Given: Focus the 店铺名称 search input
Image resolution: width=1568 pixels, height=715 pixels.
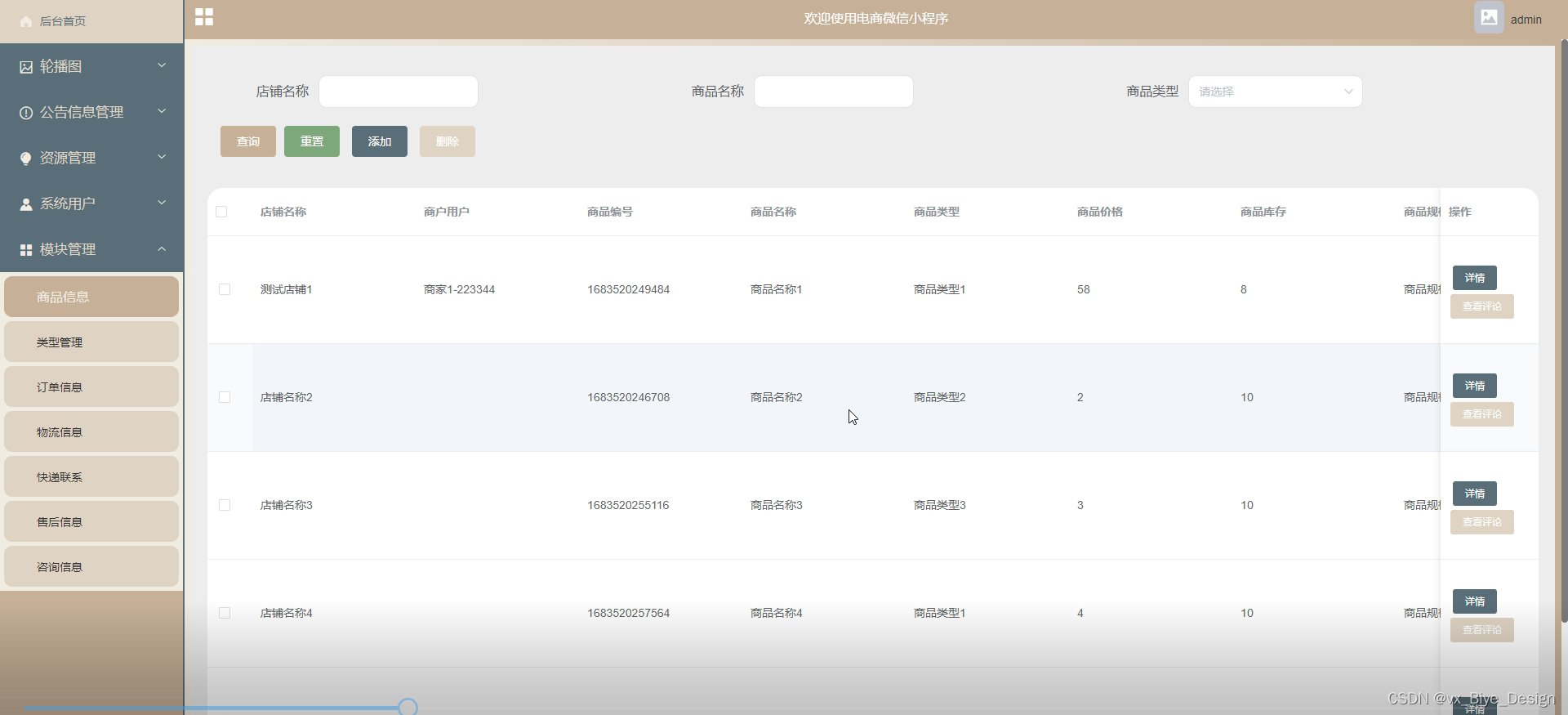Looking at the screenshot, I should [x=399, y=92].
